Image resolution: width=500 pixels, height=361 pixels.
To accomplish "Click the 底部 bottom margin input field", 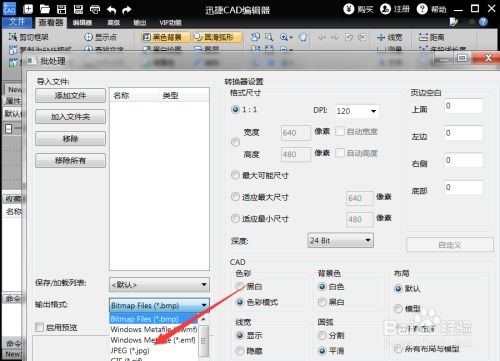I will coord(463,187).
